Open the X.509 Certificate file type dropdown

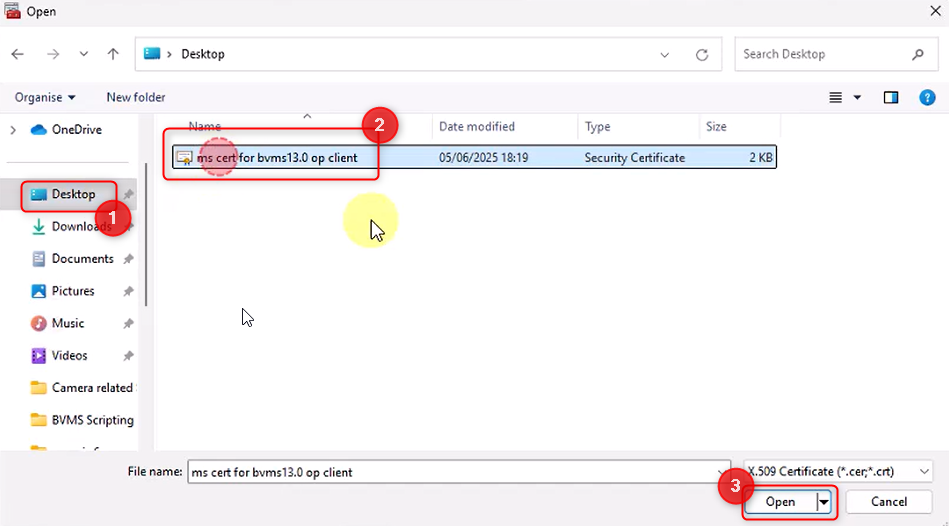pos(838,471)
